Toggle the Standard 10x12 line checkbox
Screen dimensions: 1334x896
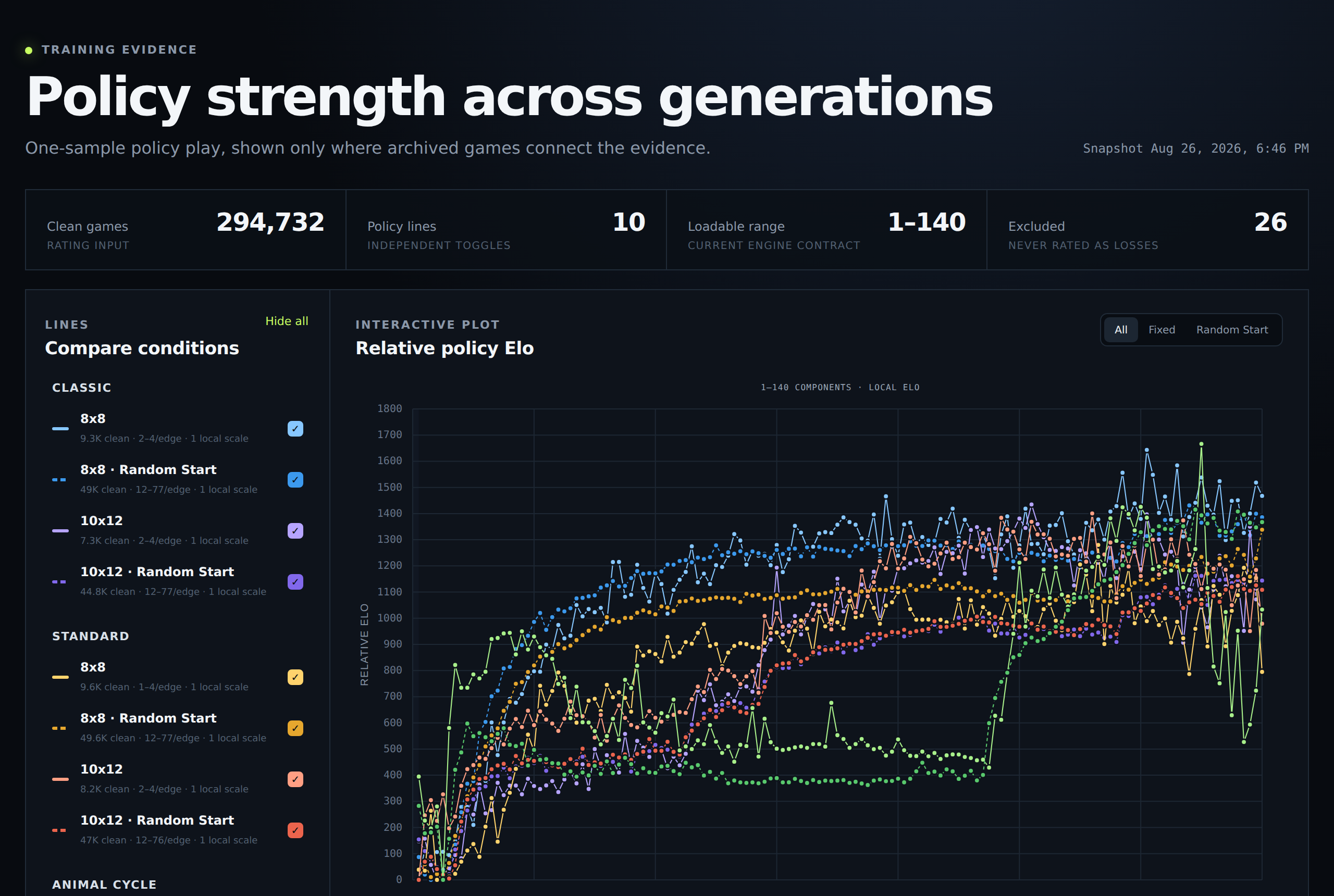point(295,779)
